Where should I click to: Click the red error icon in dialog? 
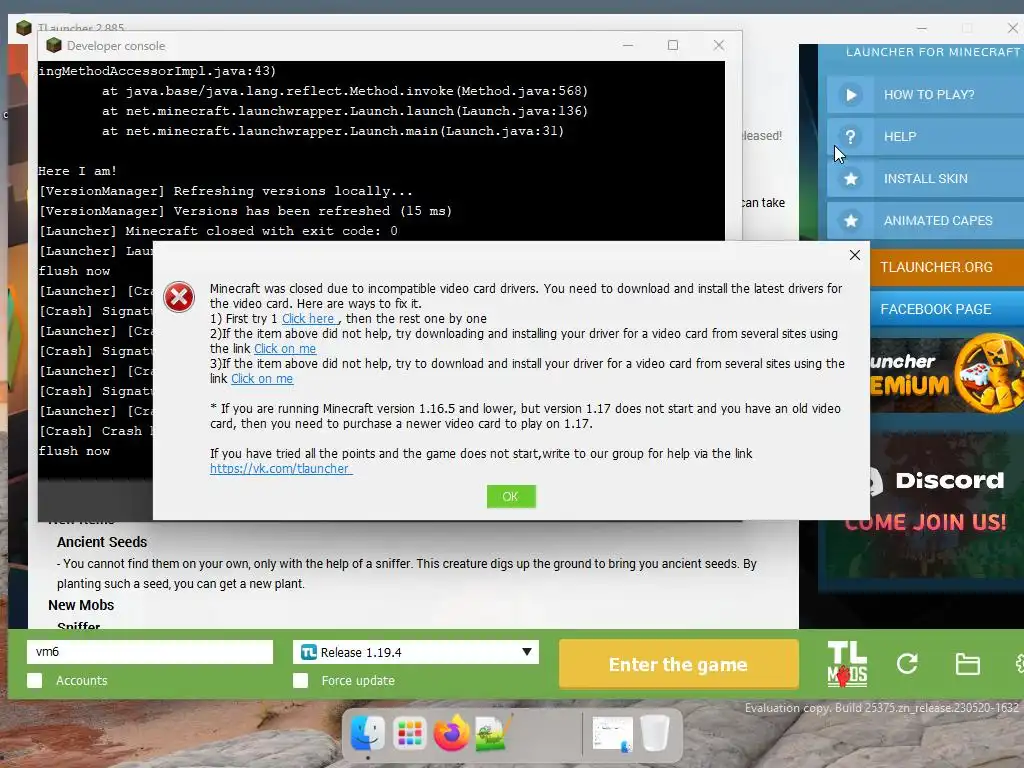pyautogui.click(x=179, y=297)
